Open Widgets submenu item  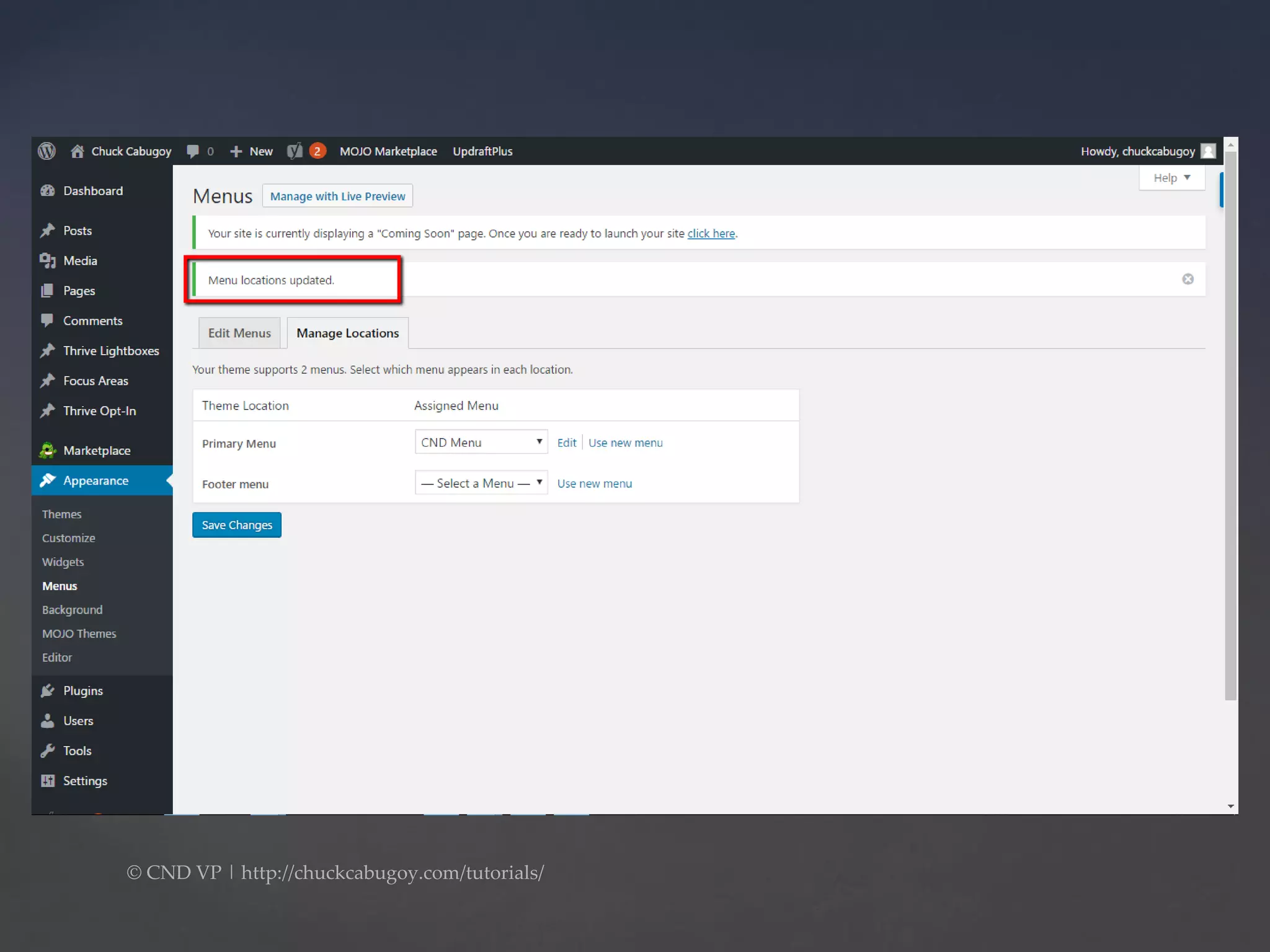(63, 562)
